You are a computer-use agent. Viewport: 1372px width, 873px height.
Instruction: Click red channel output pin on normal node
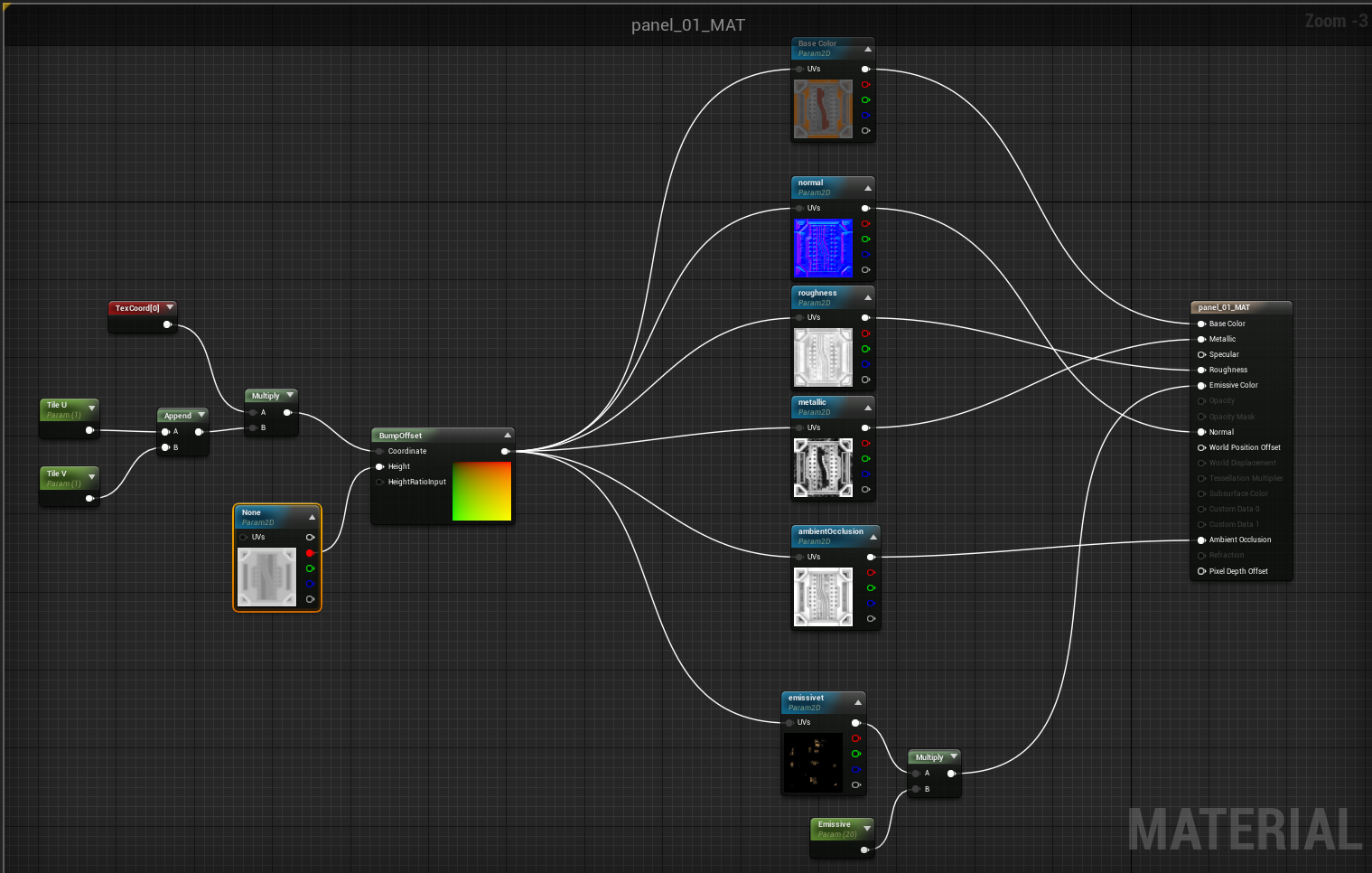coord(865,224)
